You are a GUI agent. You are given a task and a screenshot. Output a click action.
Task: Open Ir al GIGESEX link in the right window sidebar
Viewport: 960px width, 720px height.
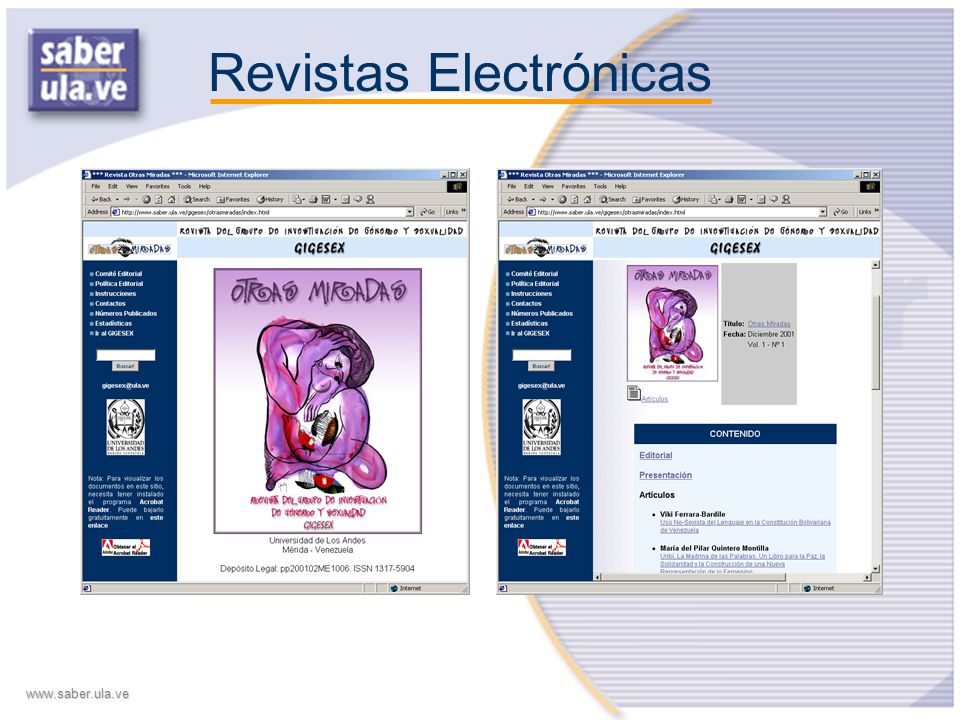pyautogui.click(x=530, y=333)
